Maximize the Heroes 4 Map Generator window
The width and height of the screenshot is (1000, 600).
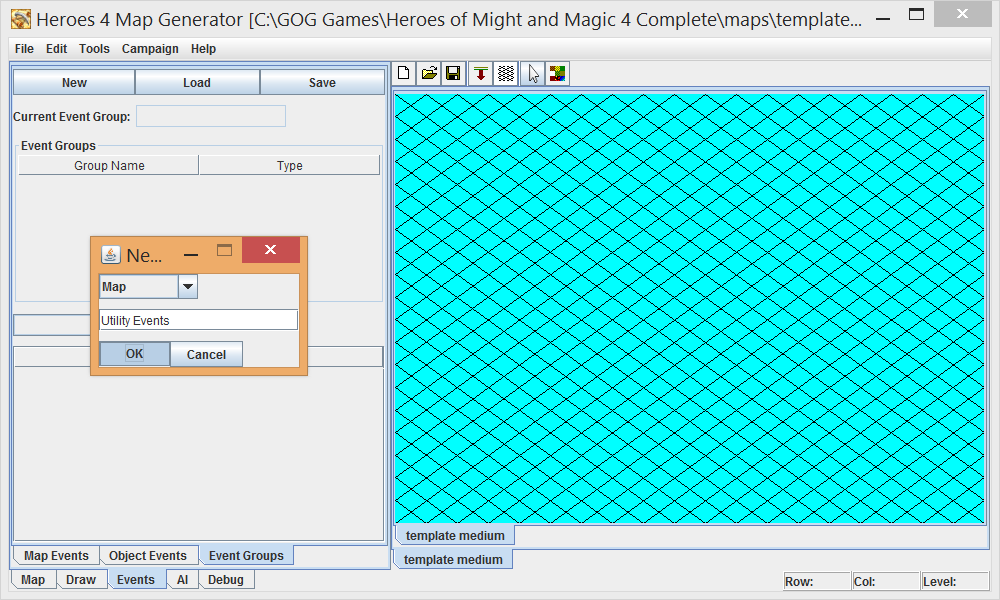916,15
